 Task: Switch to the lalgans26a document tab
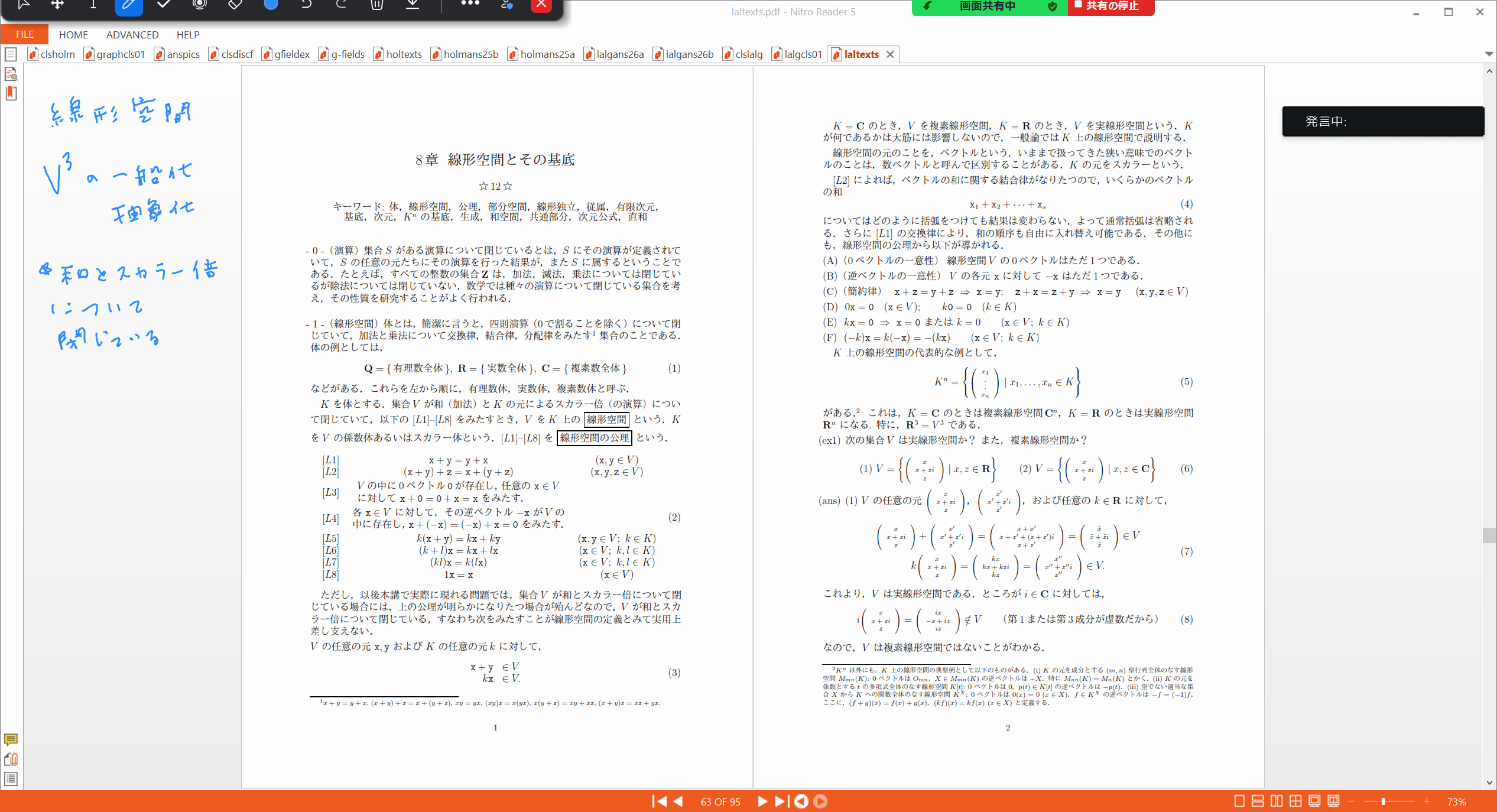coord(614,54)
